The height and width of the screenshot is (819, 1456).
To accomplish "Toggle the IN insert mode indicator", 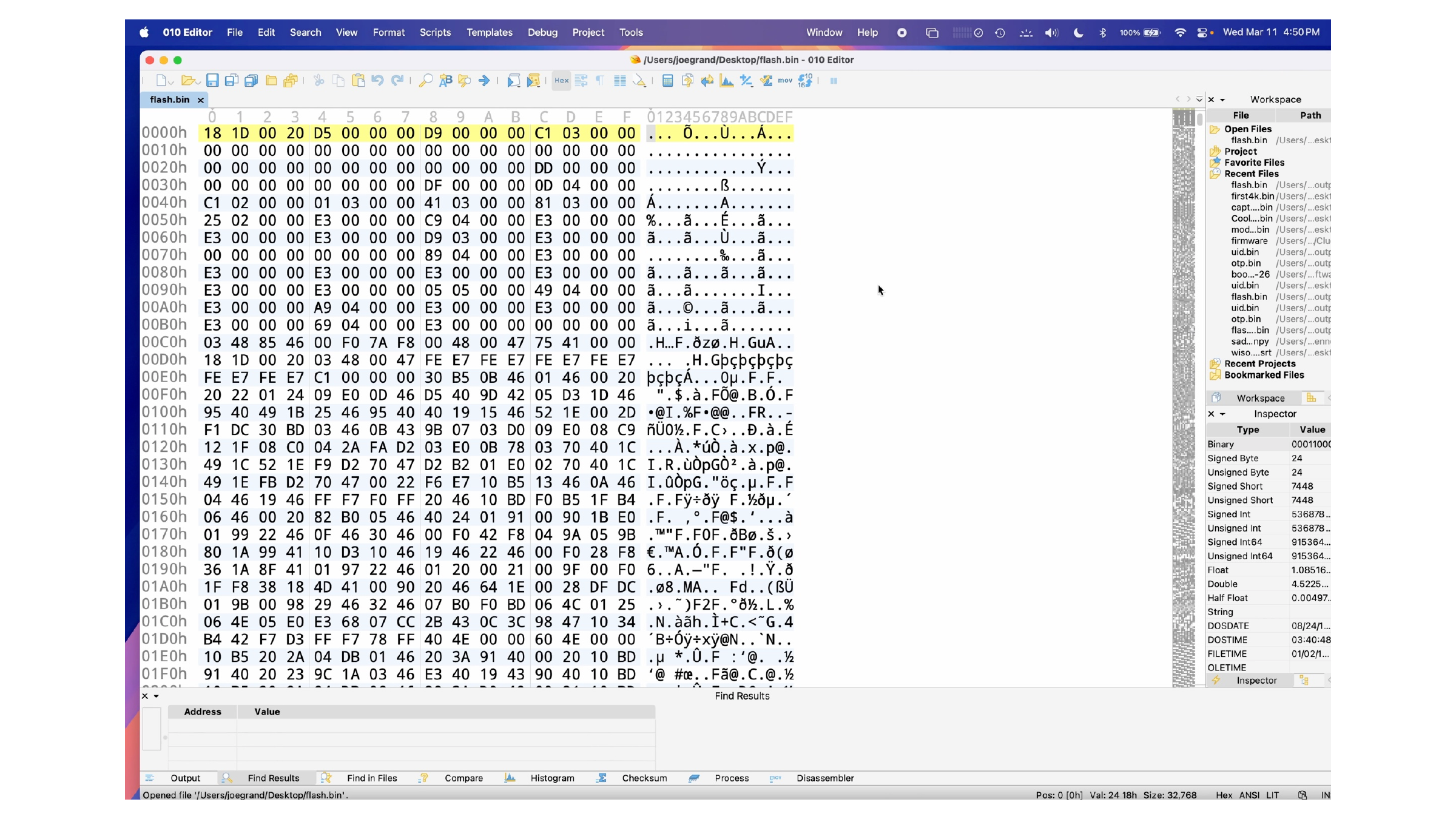I will pos(1326,795).
